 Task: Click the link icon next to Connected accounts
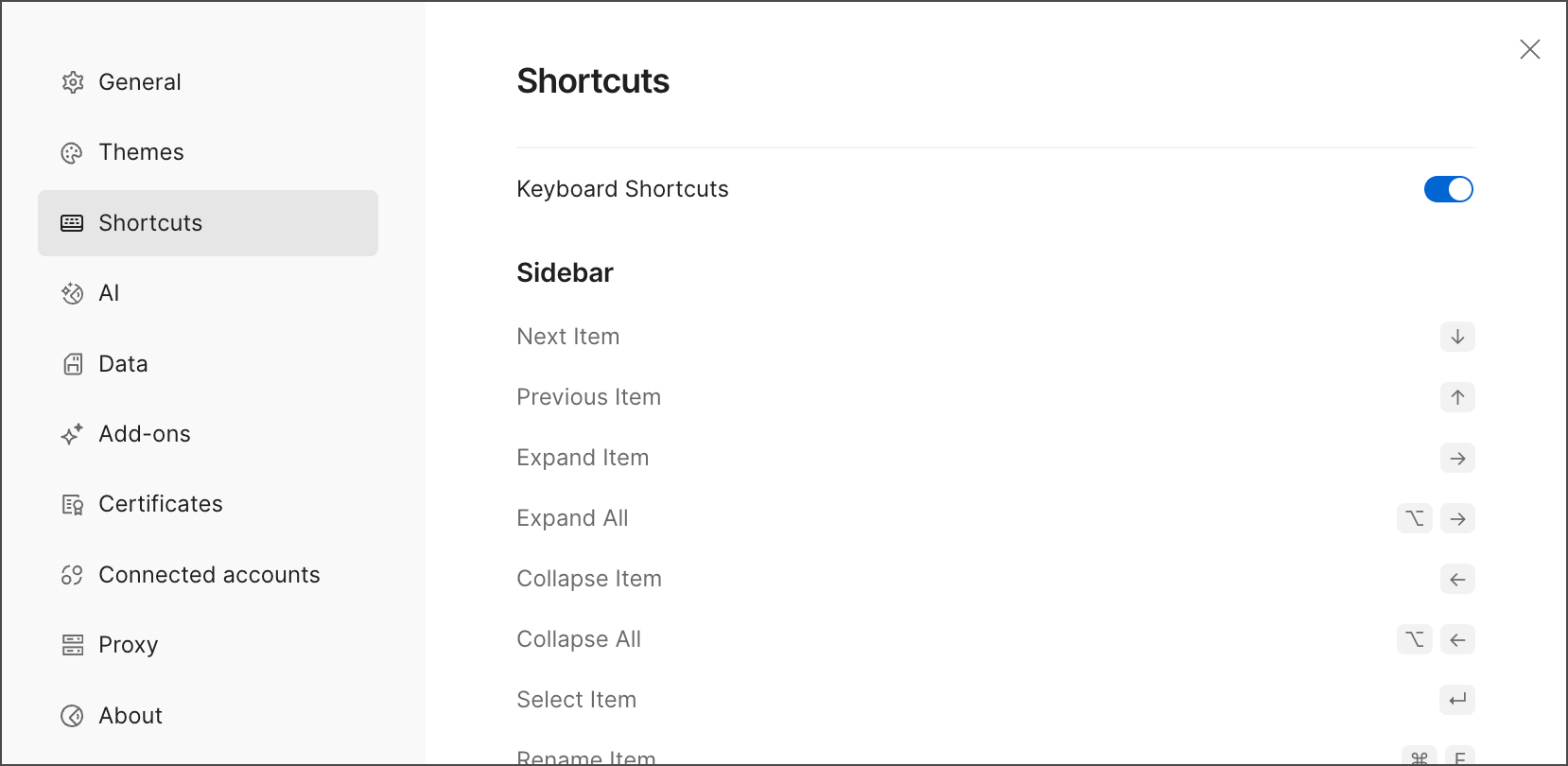coord(72,574)
